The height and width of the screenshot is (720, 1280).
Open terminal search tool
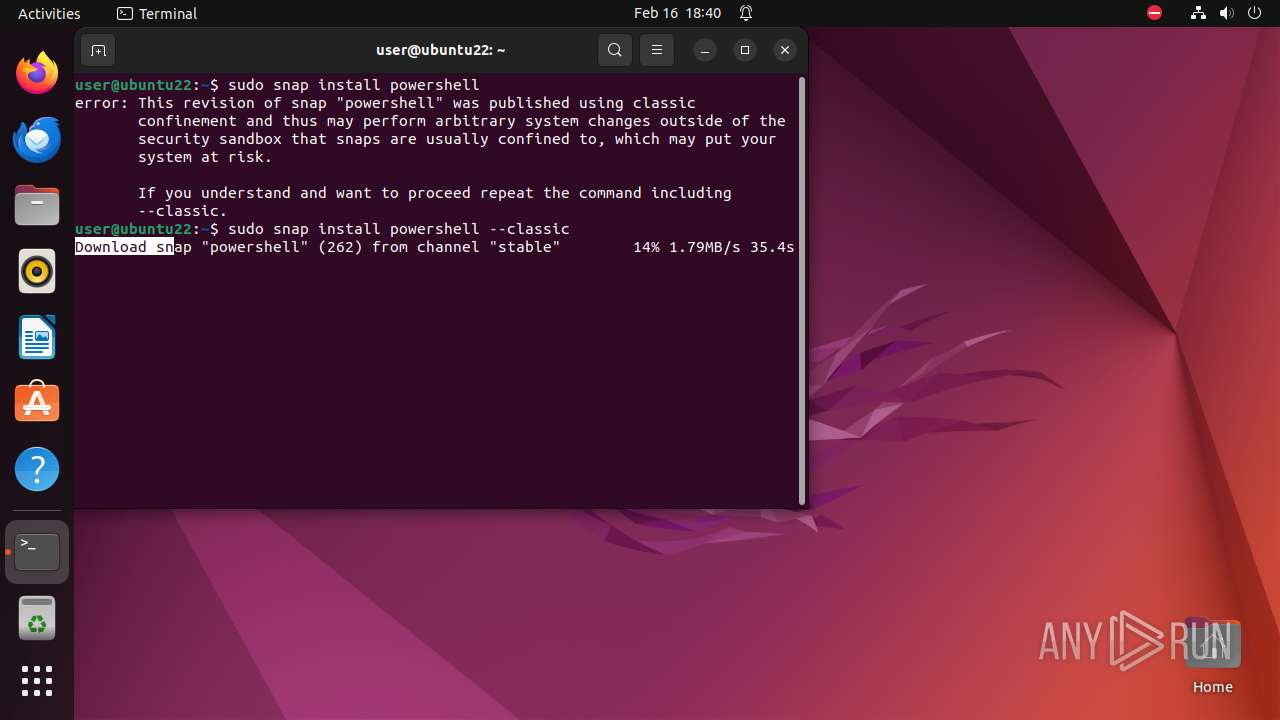(615, 50)
